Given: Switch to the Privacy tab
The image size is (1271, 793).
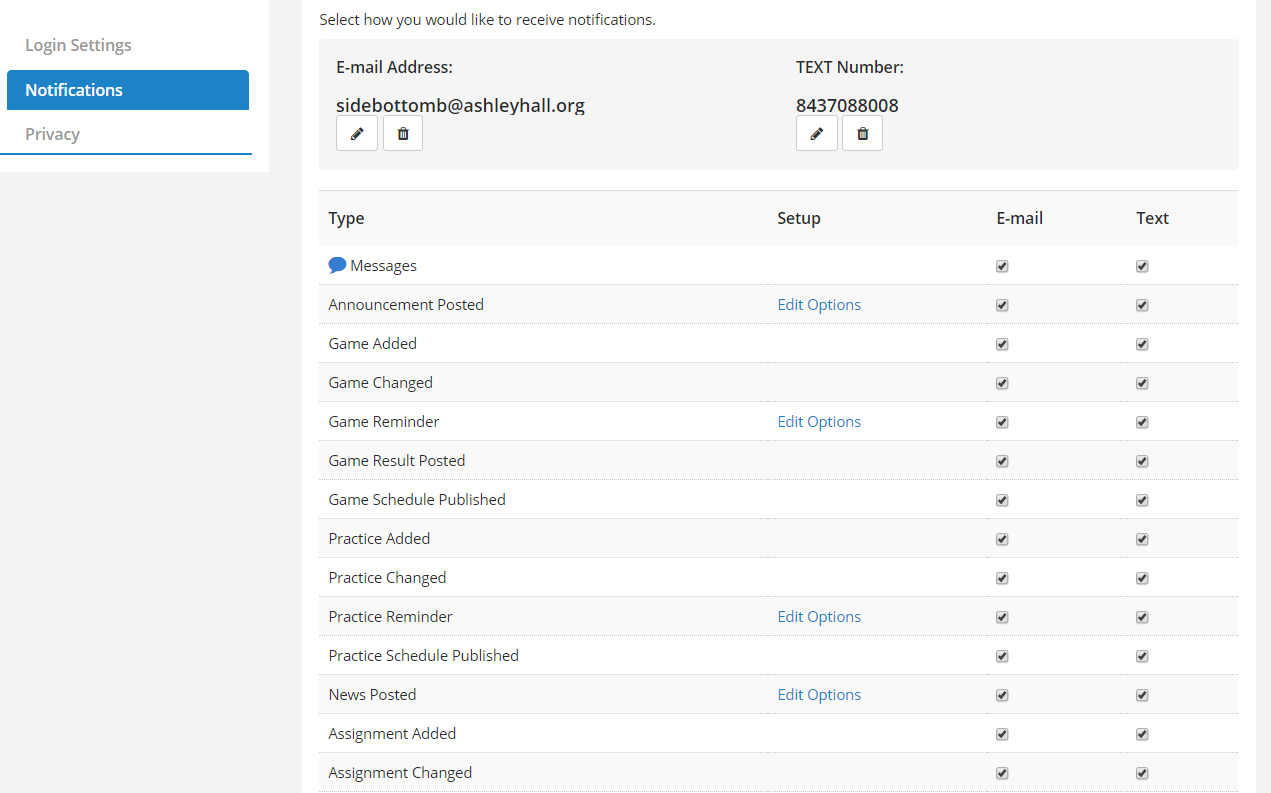Looking at the screenshot, I should tap(52, 134).
